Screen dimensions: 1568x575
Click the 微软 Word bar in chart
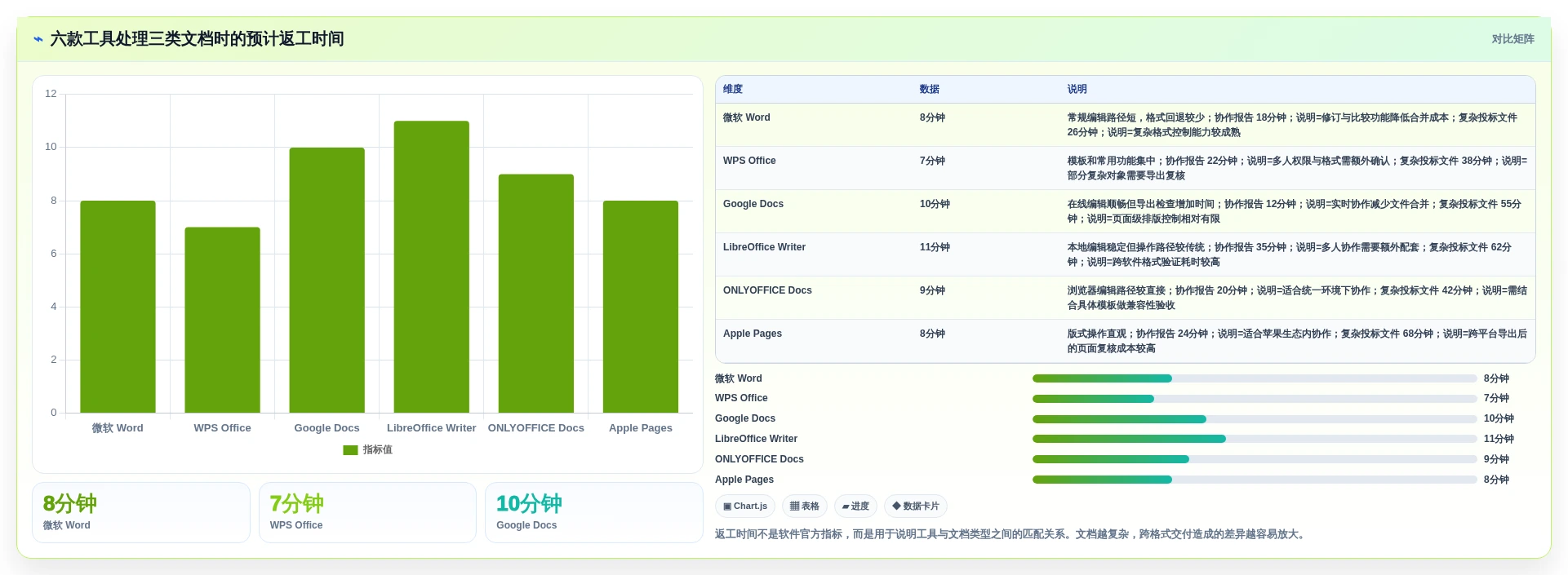(x=118, y=307)
